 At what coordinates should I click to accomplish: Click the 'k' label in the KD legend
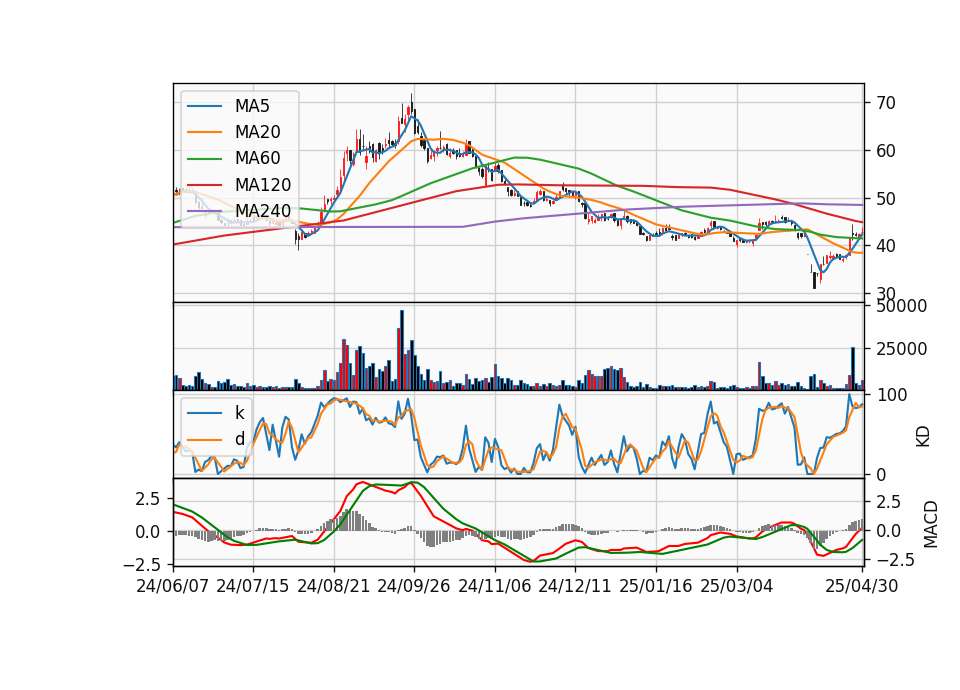tap(239, 413)
